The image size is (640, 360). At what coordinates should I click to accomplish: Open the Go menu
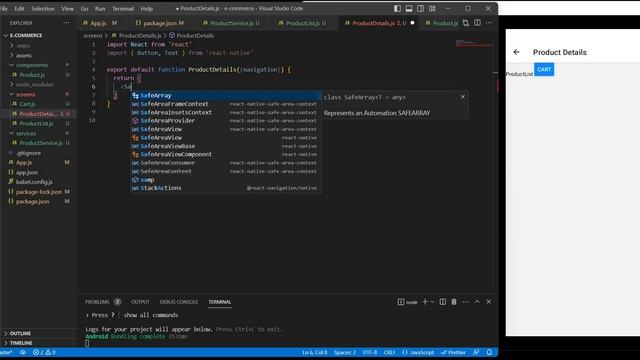click(84, 8)
